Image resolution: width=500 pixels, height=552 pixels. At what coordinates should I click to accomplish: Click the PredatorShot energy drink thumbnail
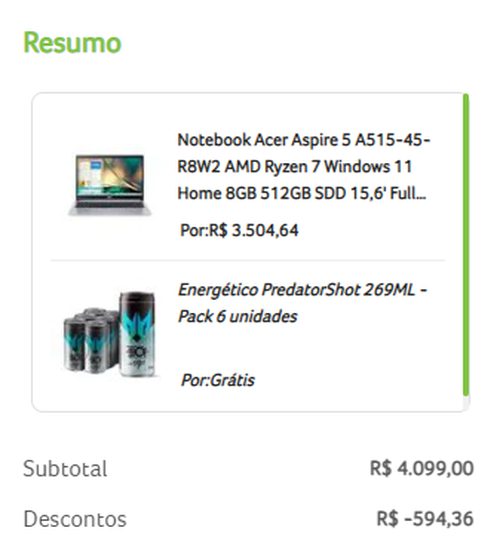click(110, 334)
